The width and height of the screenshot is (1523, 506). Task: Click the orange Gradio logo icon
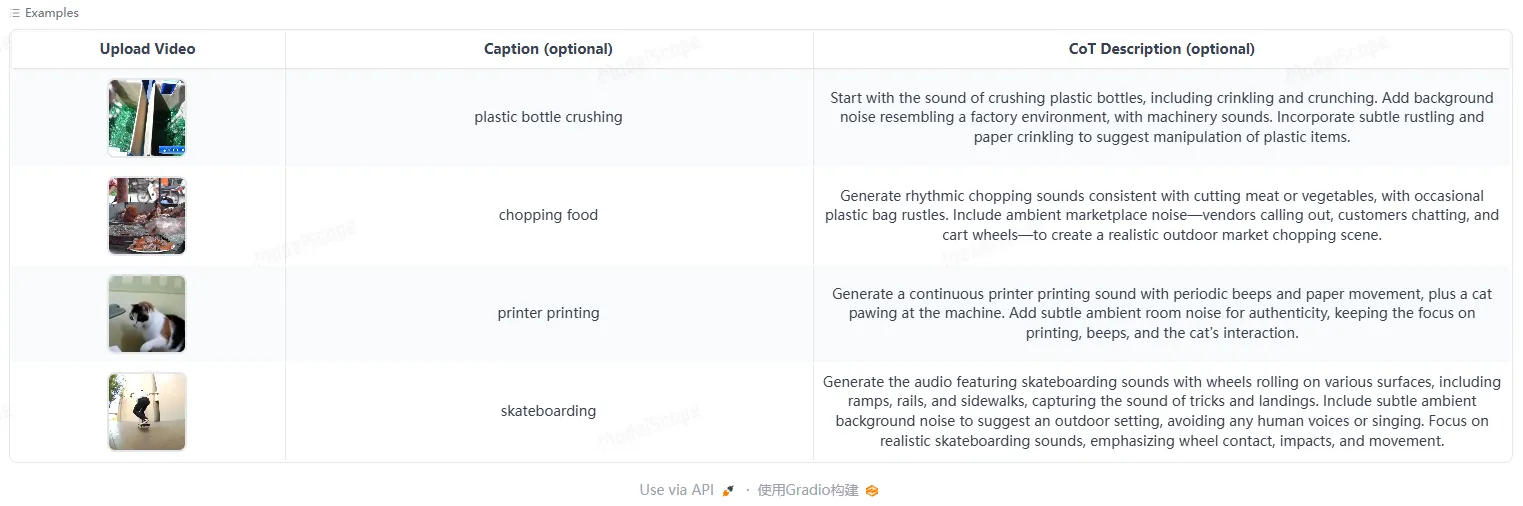click(x=872, y=490)
